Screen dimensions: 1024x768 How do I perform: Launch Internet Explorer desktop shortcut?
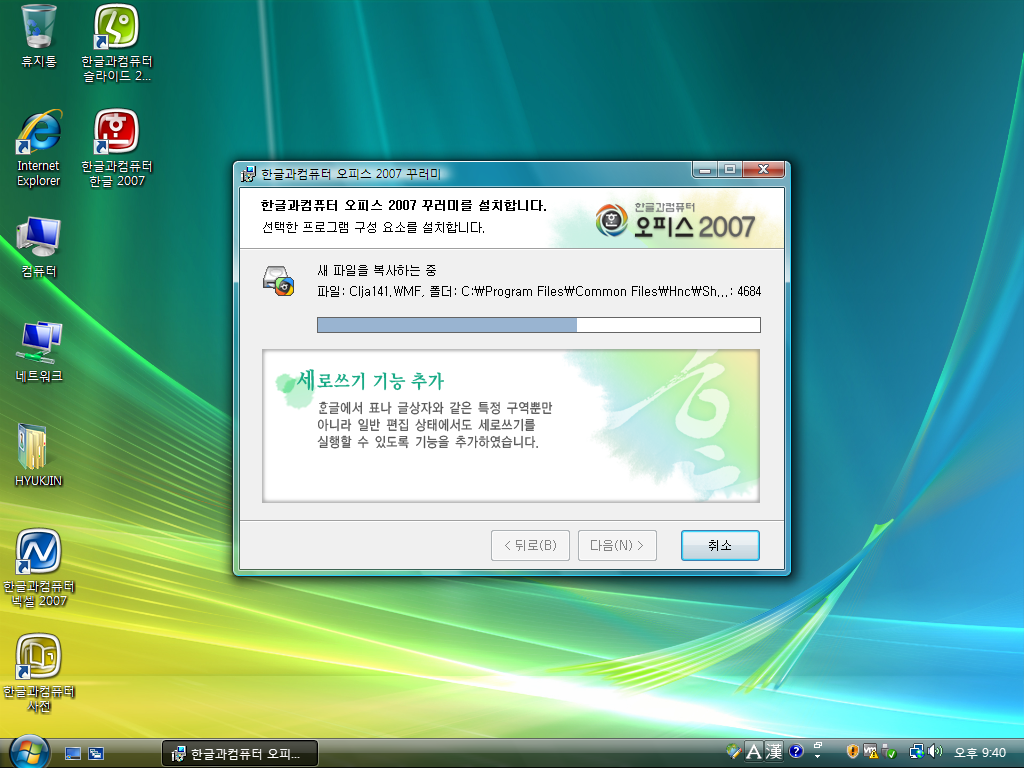[x=39, y=148]
